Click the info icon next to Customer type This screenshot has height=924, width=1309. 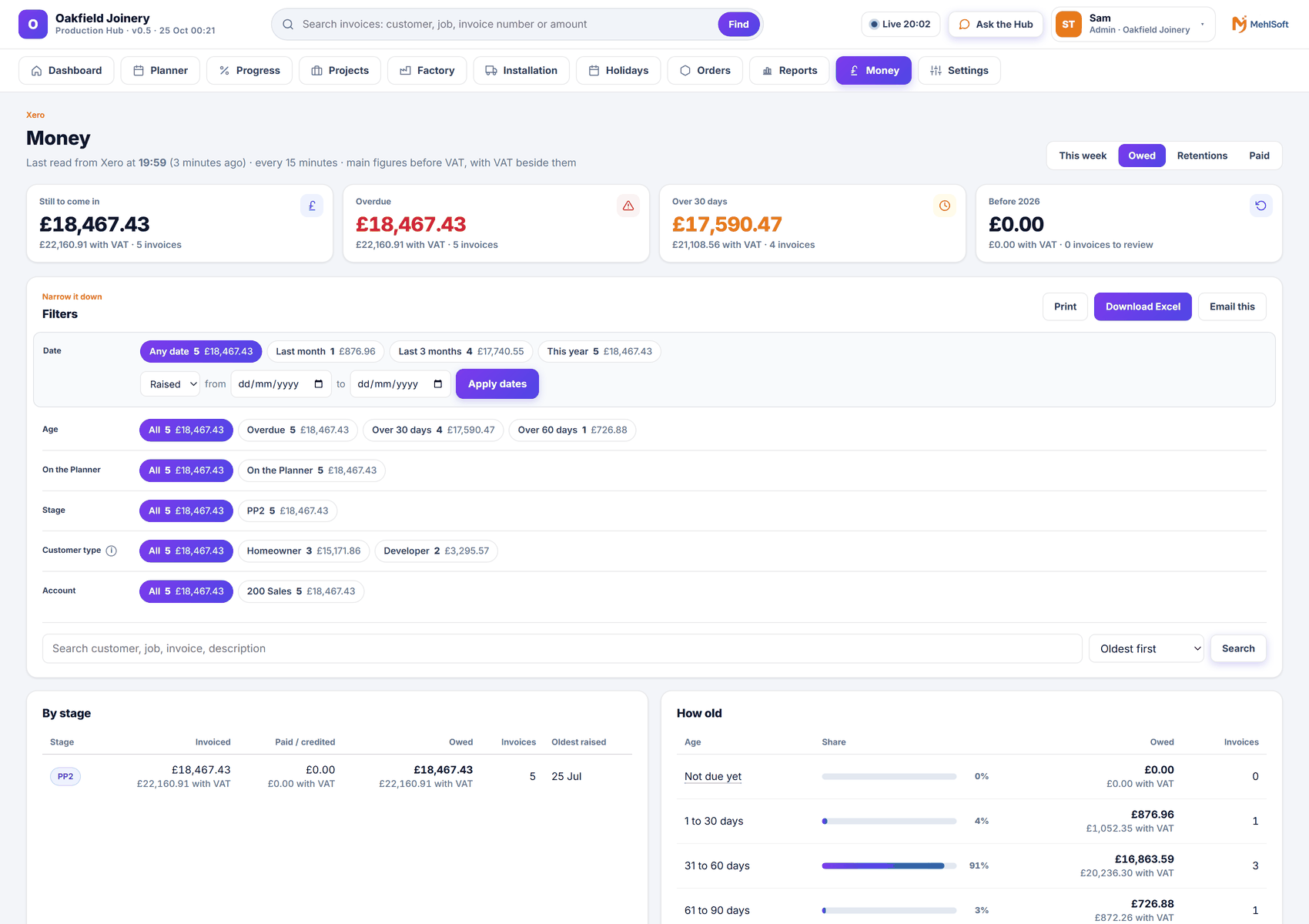(112, 551)
